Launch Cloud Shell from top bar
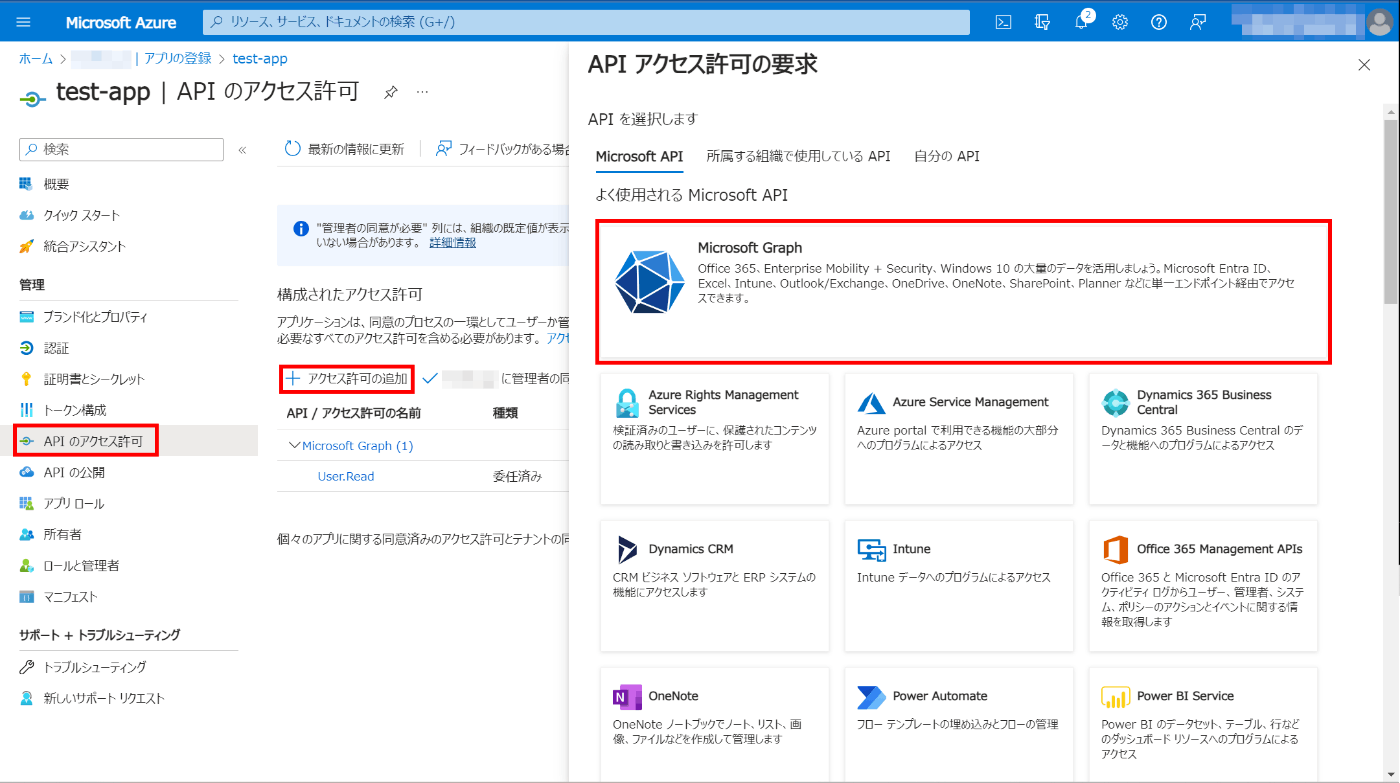The width and height of the screenshot is (1400, 783). point(1004,22)
